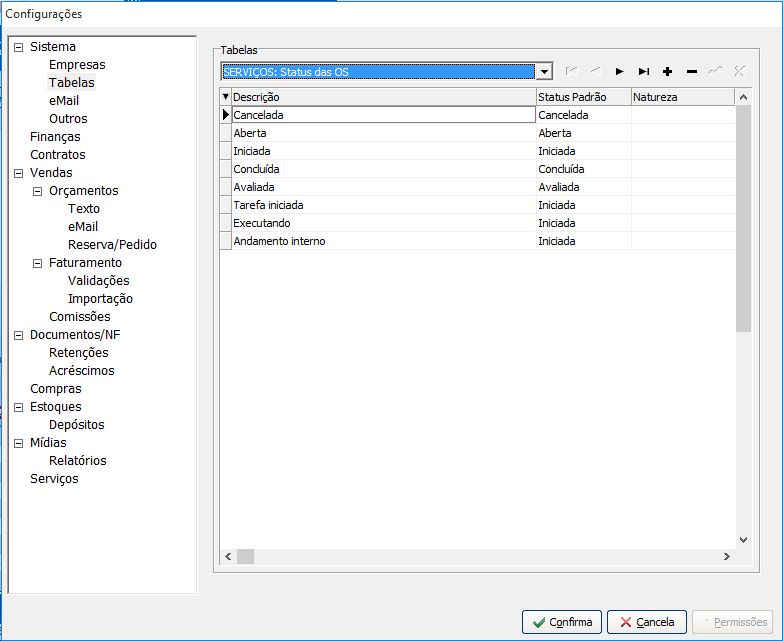Select Reserva/Pedido tree item
Viewport: 783px width, 641px height.
[112, 245]
